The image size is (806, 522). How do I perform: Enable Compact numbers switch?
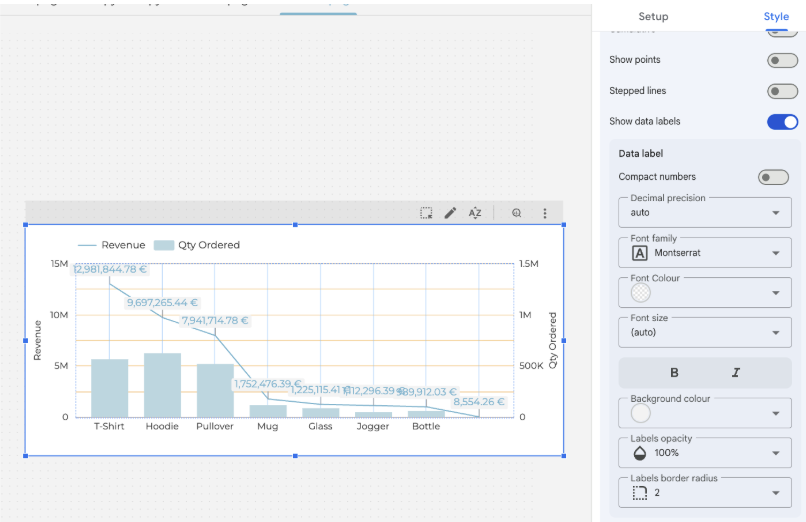click(x=773, y=177)
